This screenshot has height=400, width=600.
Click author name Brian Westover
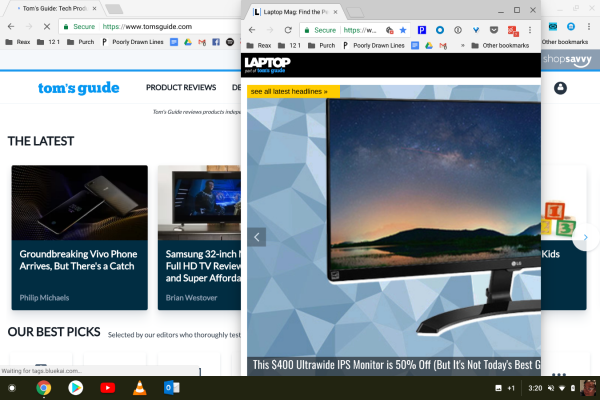tap(191, 298)
